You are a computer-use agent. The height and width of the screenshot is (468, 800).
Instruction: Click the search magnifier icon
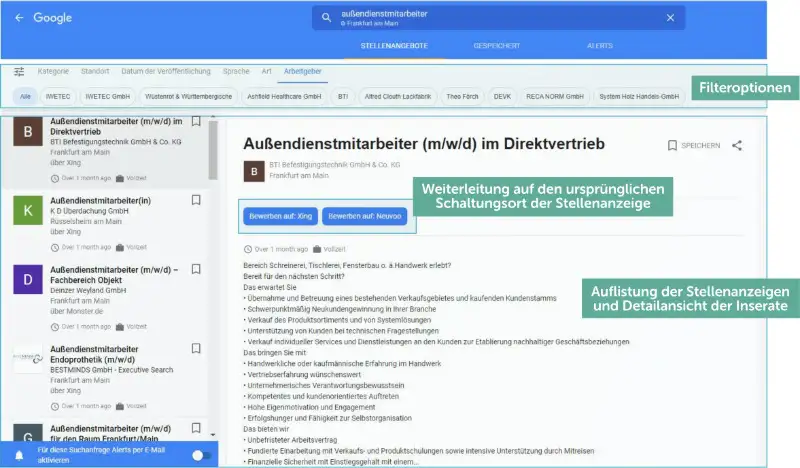coord(327,18)
